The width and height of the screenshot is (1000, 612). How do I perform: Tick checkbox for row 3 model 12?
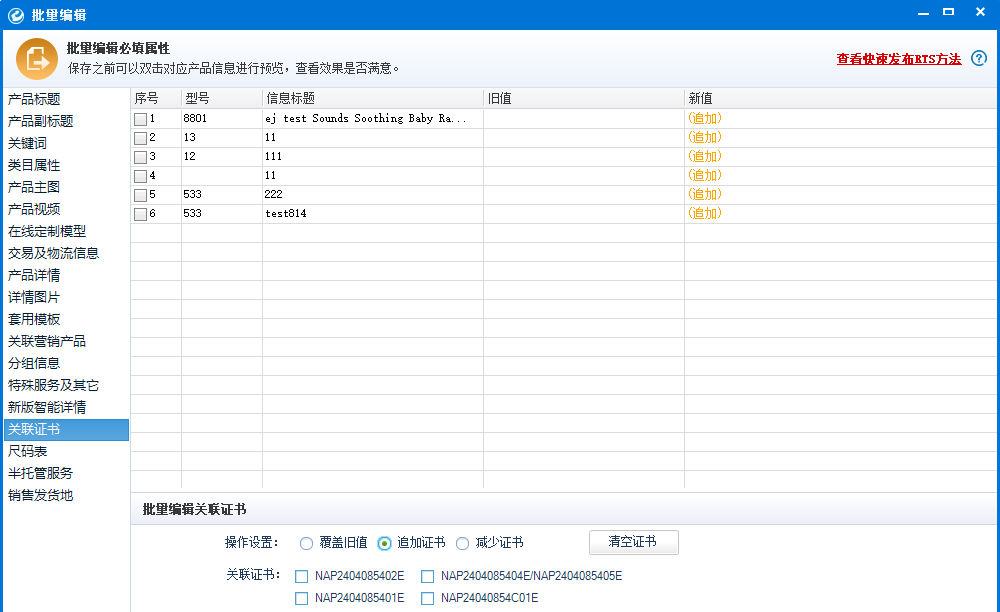click(140, 157)
